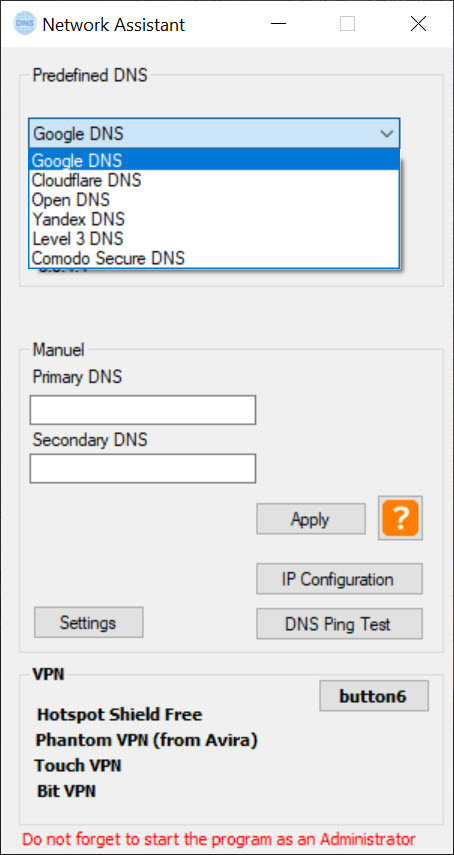Run the DNS Ping Test
Image resolution: width=454 pixels, height=855 pixels.
tap(339, 624)
